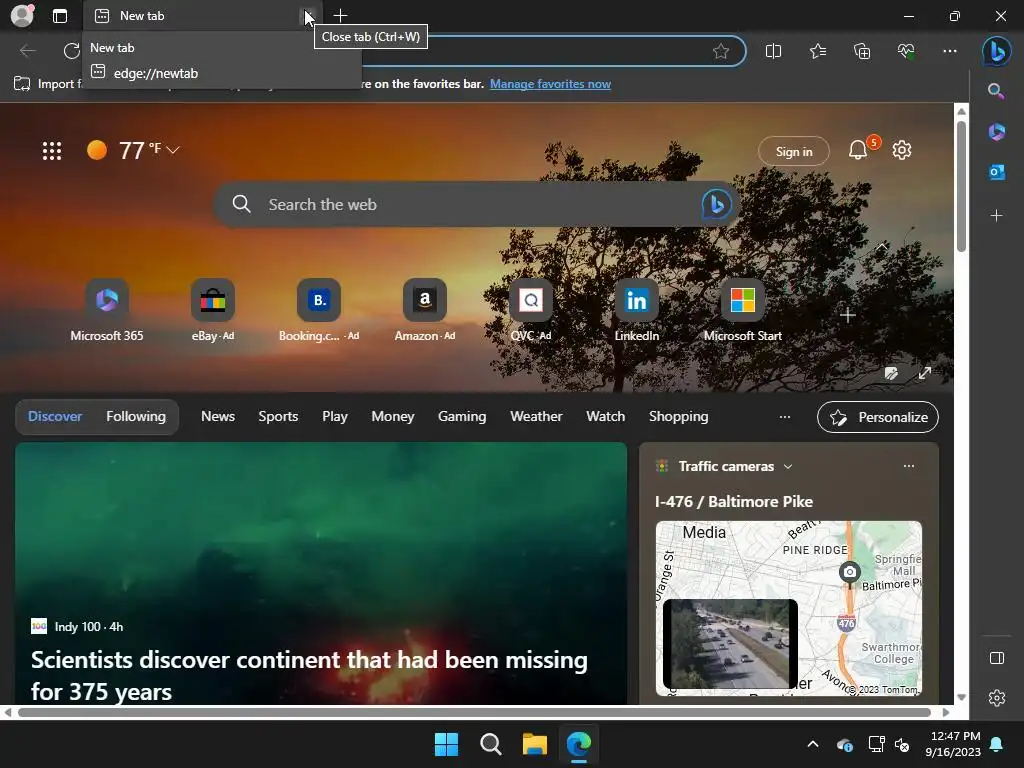Open the traffic camera video thumbnail
Screen dimensions: 1024x768
point(730,644)
